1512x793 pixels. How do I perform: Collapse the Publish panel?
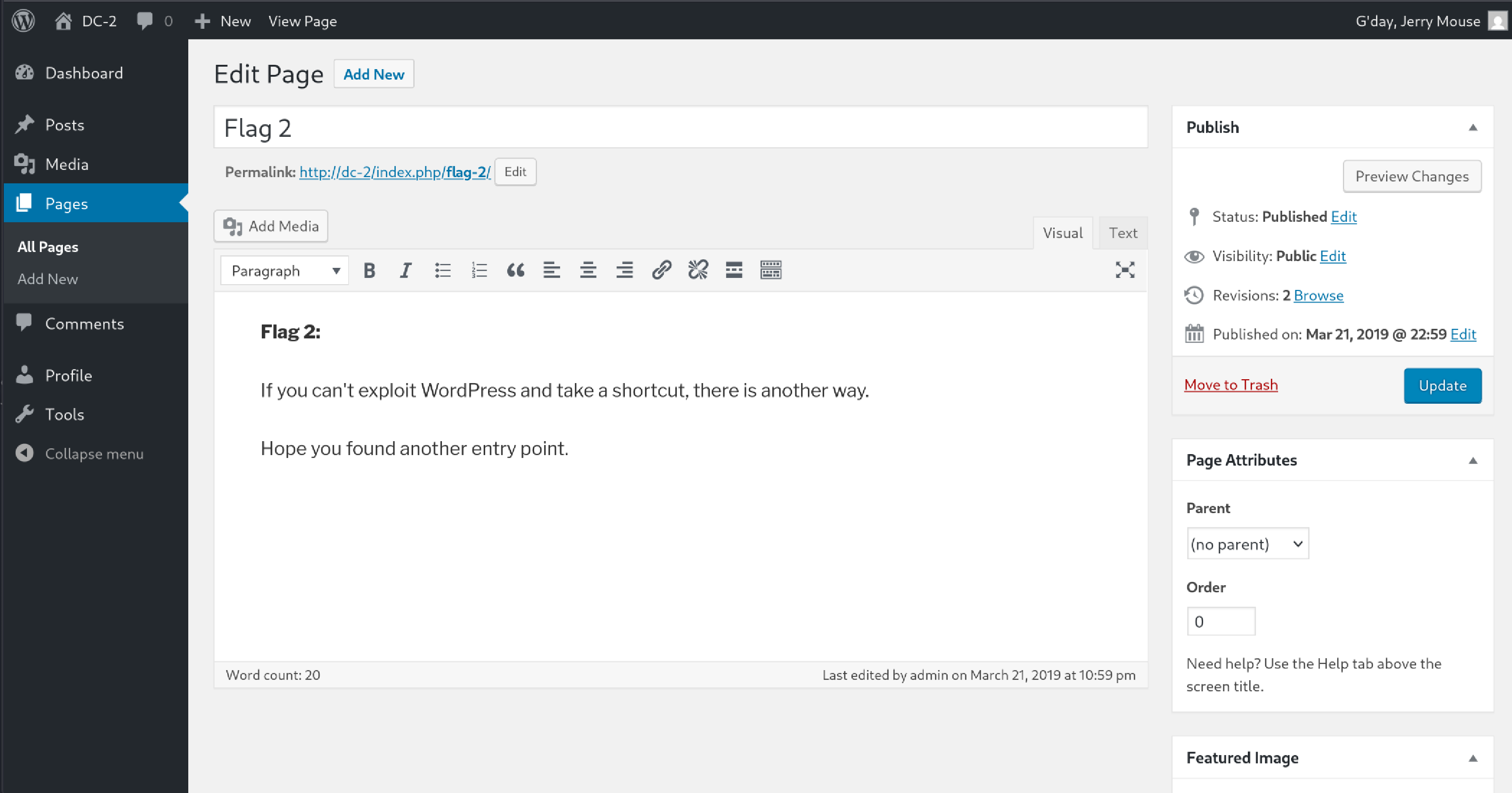(x=1473, y=127)
